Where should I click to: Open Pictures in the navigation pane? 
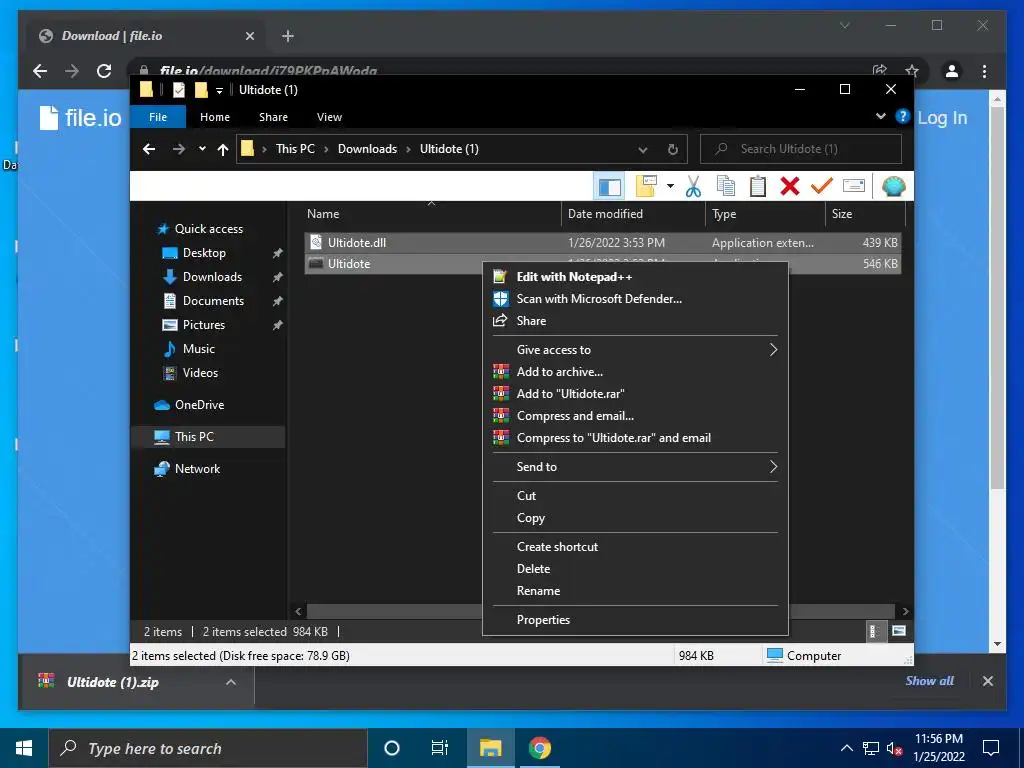pos(203,325)
